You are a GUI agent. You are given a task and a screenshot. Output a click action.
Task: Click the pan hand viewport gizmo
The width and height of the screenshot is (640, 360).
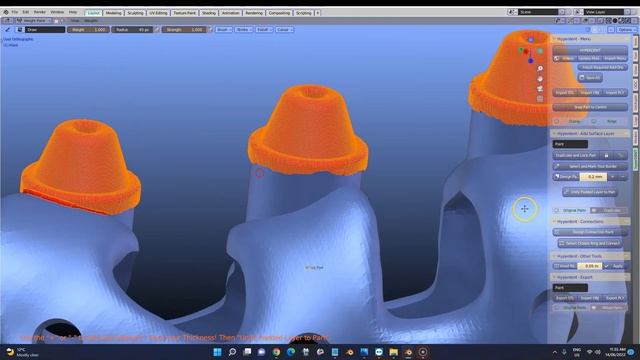[x=540, y=78]
